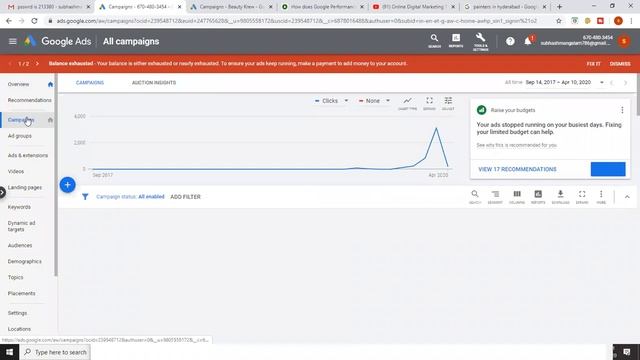Switch to painters in hyderabad Google tab
Viewport: 640px width, 360px height.
504,7
